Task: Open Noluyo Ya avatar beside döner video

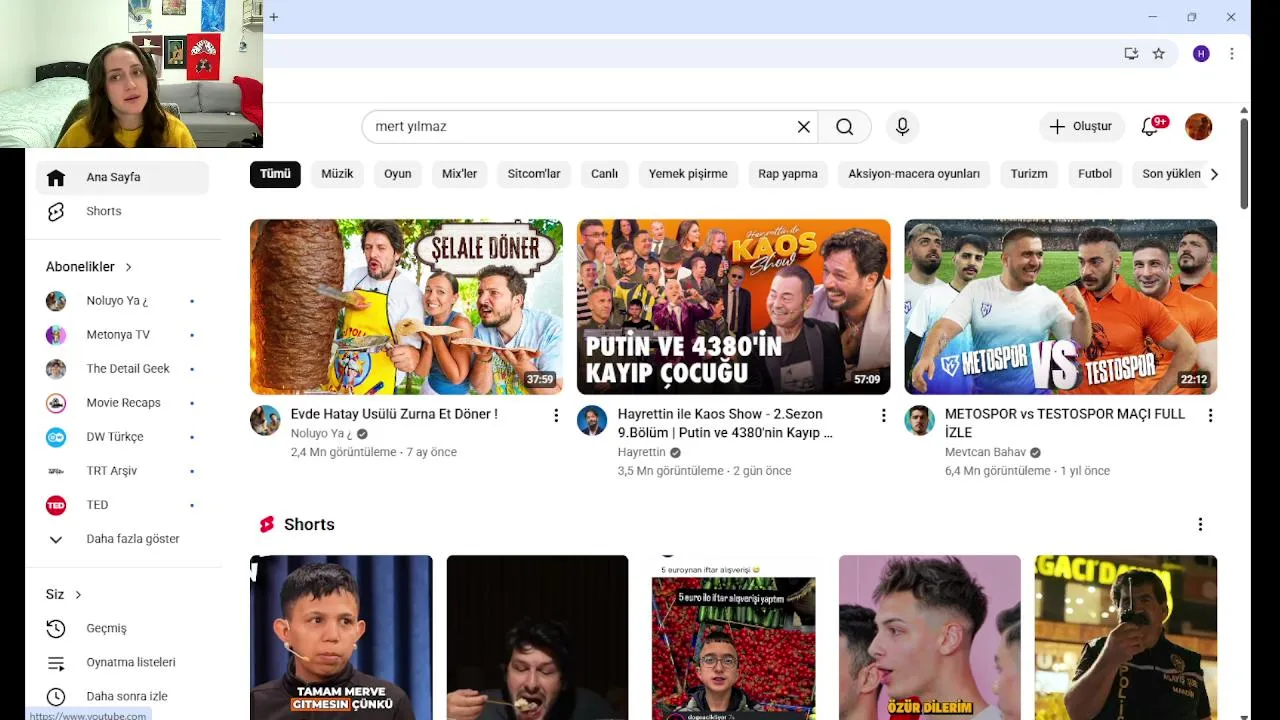Action: click(x=265, y=421)
